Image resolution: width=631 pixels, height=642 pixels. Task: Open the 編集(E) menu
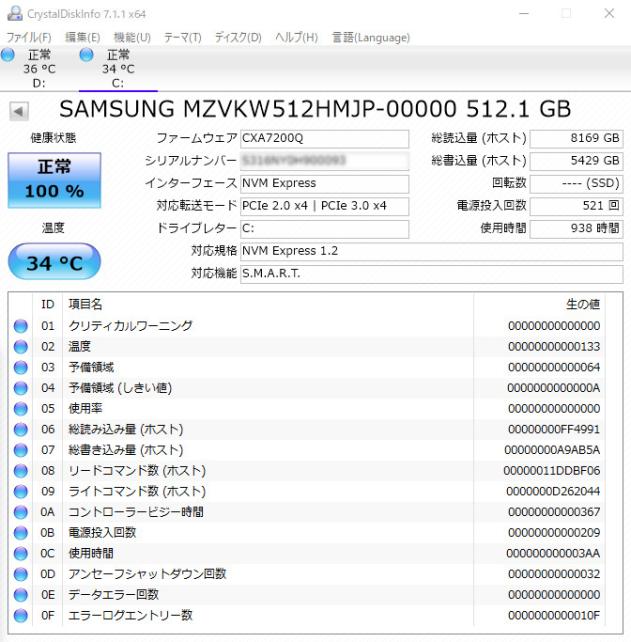tap(82, 38)
